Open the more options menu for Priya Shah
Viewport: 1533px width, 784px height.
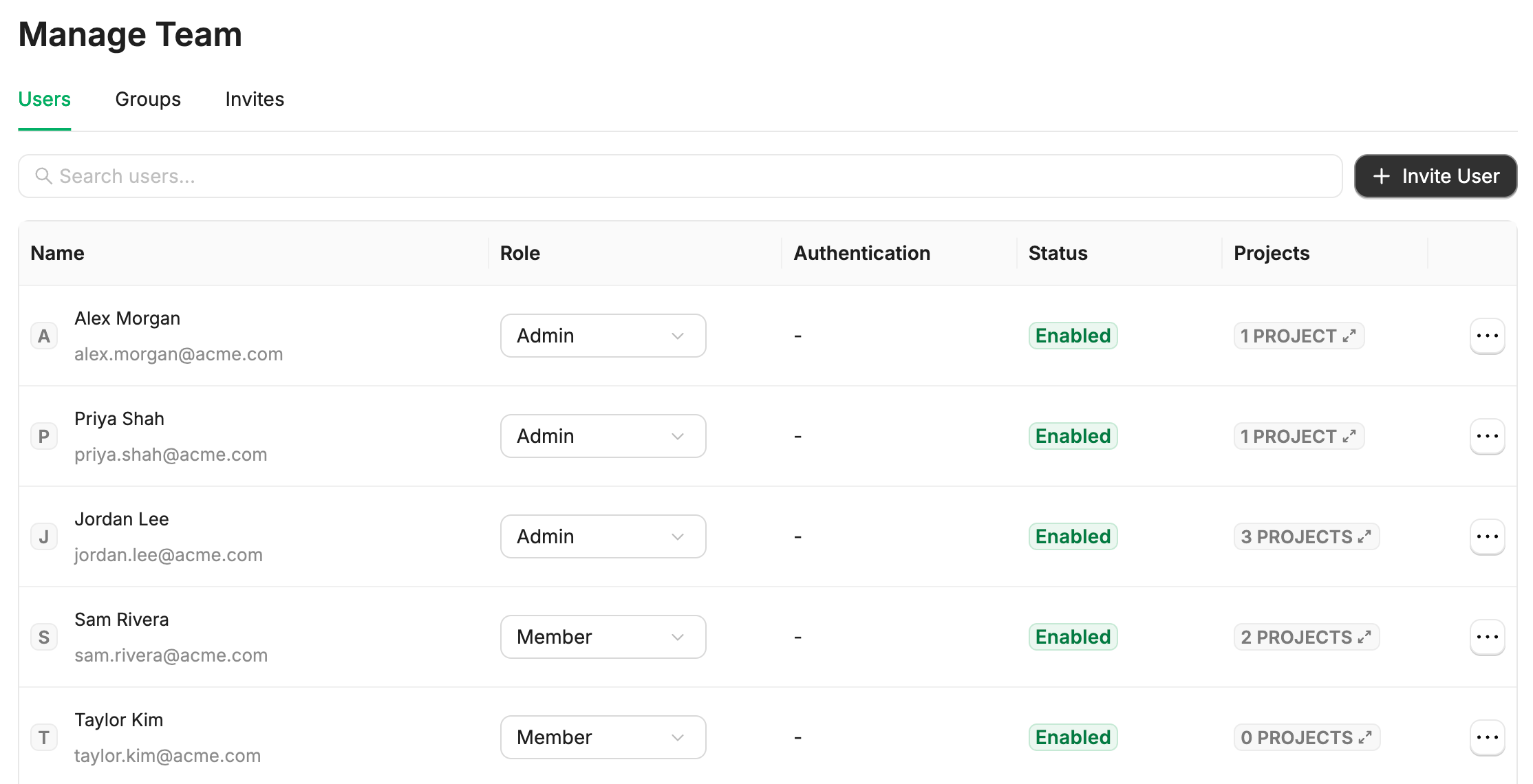click(1487, 436)
